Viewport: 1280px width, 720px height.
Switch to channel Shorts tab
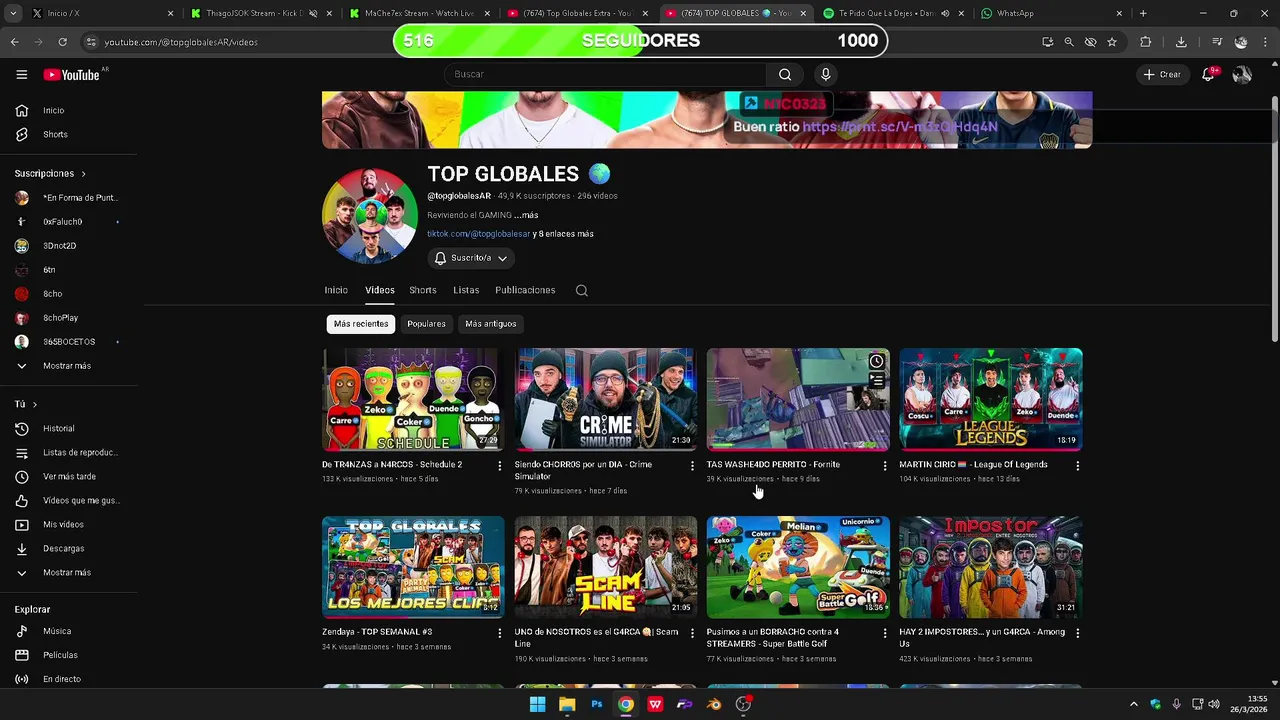423,290
